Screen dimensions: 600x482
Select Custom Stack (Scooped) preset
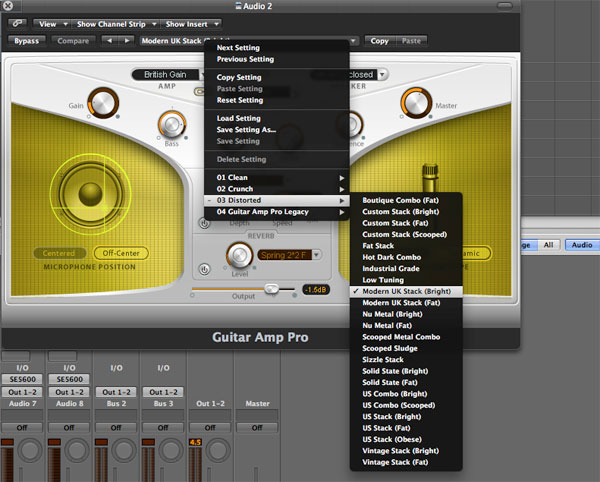pyautogui.click(x=406, y=234)
